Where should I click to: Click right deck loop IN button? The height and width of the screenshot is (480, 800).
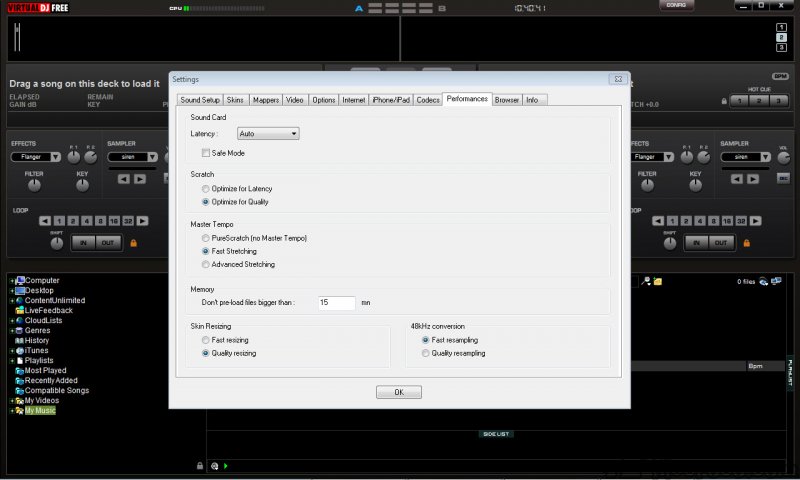point(696,243)
